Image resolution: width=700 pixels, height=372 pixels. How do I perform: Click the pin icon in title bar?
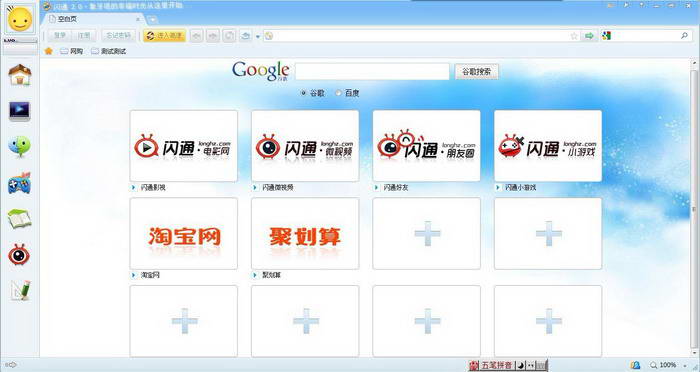point(642,4)
